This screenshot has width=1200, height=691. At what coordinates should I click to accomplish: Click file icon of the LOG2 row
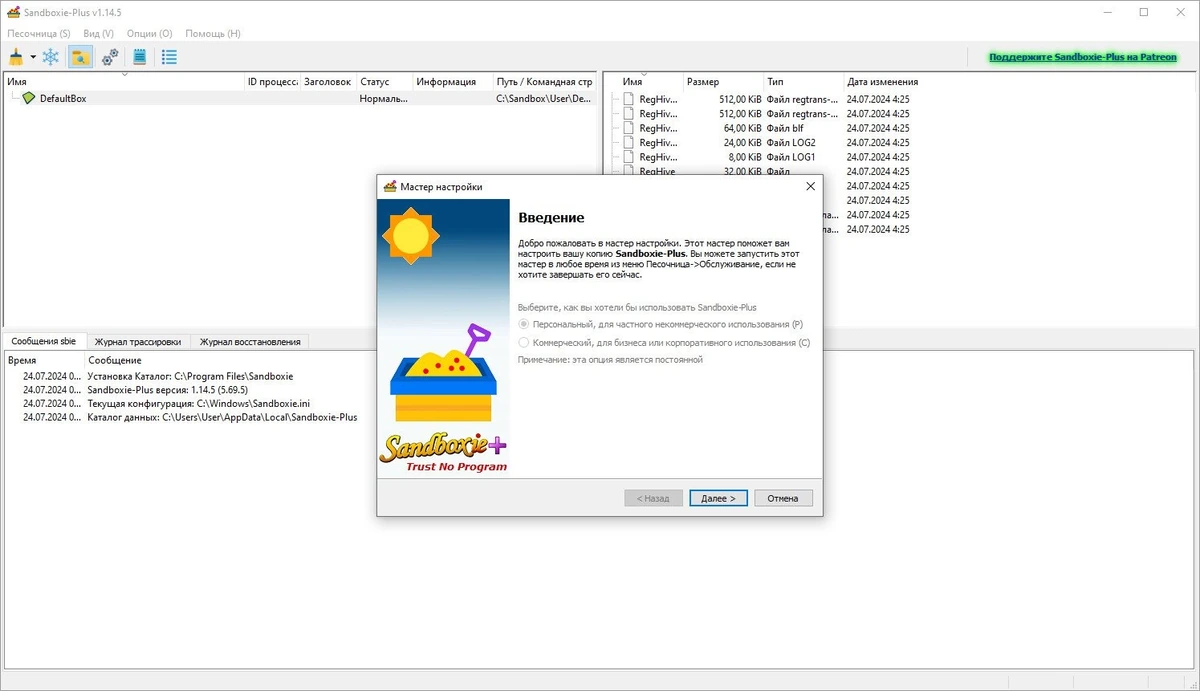628,142
